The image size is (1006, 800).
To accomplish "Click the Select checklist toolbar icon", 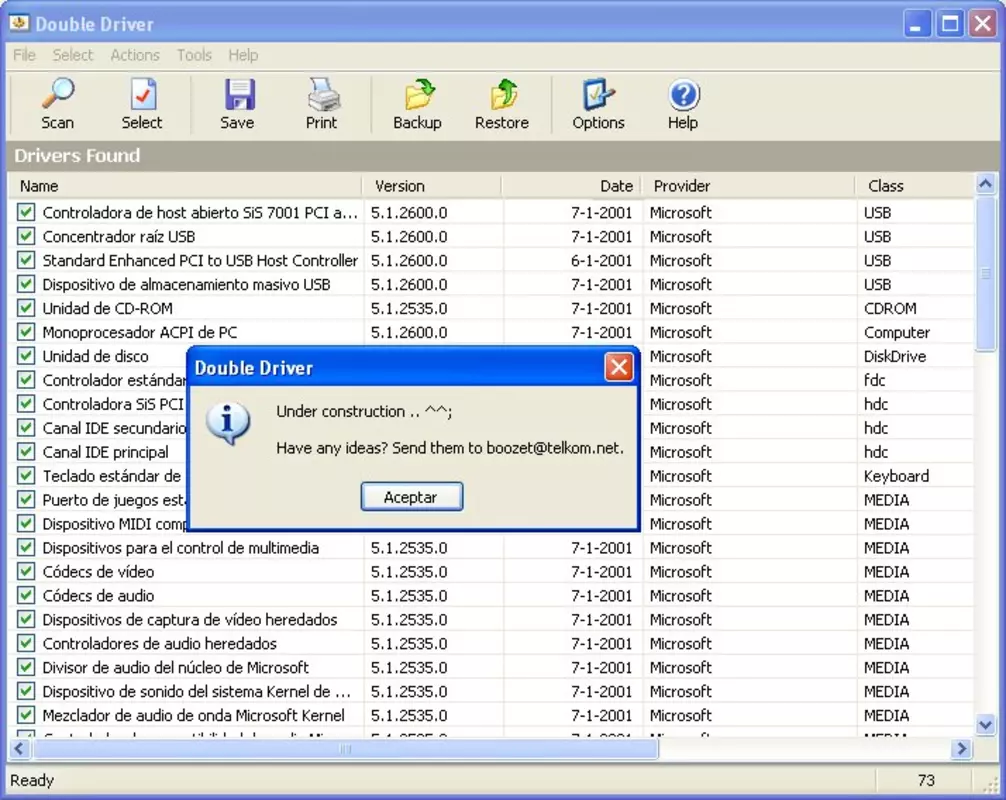I will click(142, 94).
